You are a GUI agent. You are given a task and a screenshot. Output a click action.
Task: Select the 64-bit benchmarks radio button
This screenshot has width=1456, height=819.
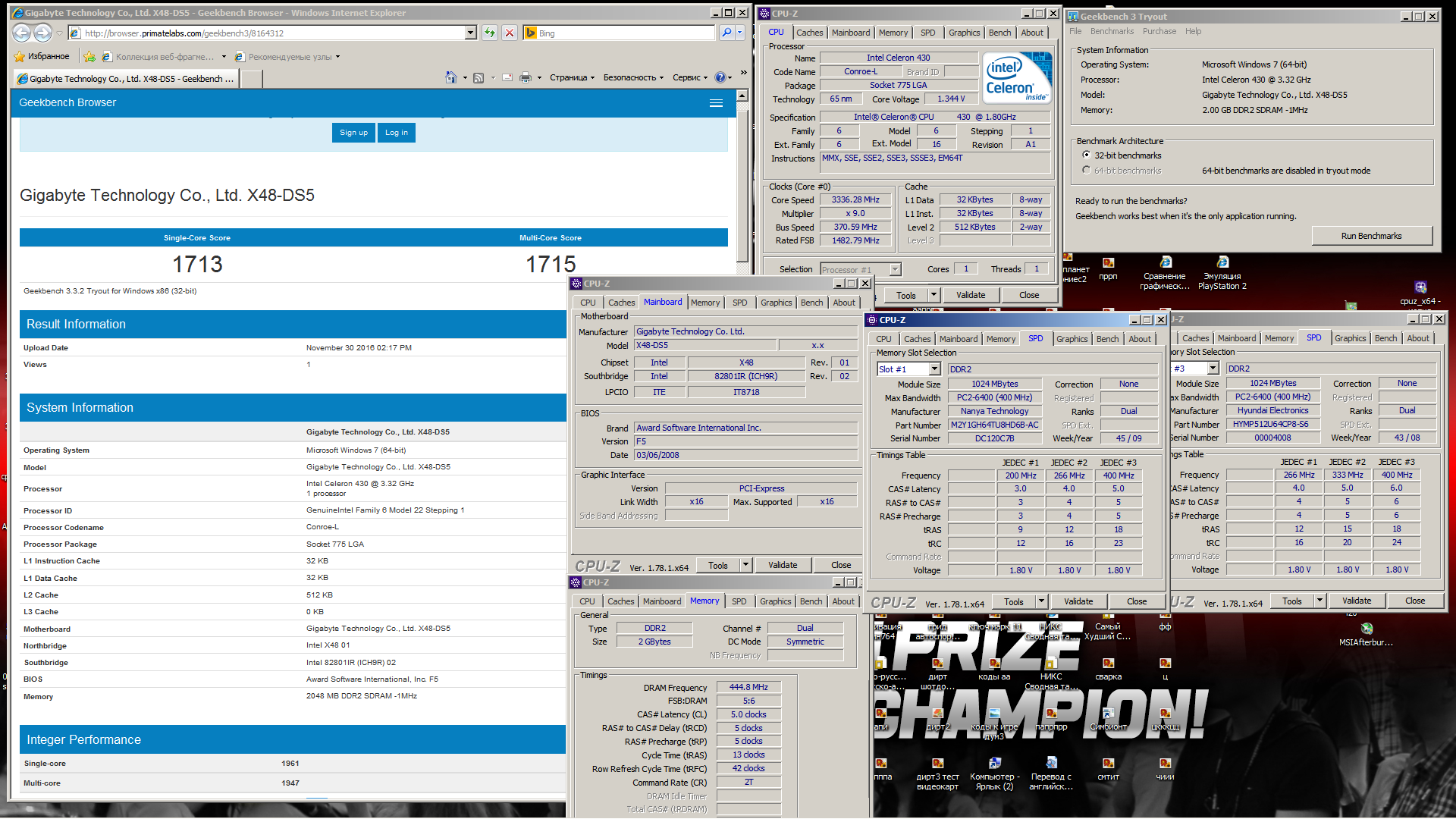1087,171
